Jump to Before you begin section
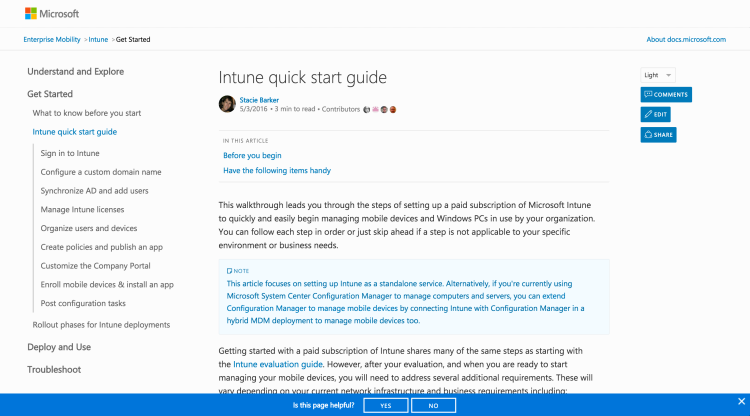Screen dimensions: 750x416 (x=252, y=155)
